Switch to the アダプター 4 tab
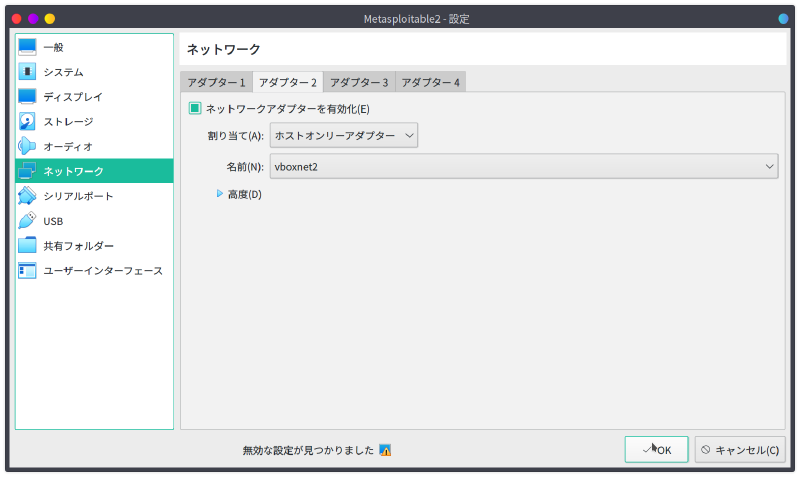800x477 pixels. tap(430, 82)
